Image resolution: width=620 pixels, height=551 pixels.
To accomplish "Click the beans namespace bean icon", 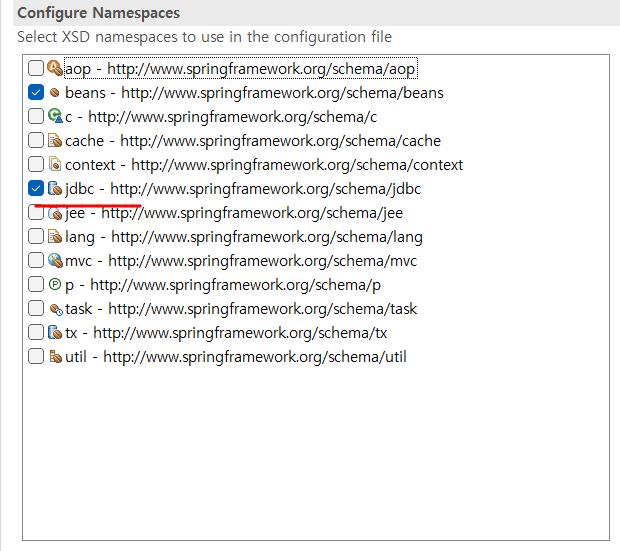I will coord(55,93).
